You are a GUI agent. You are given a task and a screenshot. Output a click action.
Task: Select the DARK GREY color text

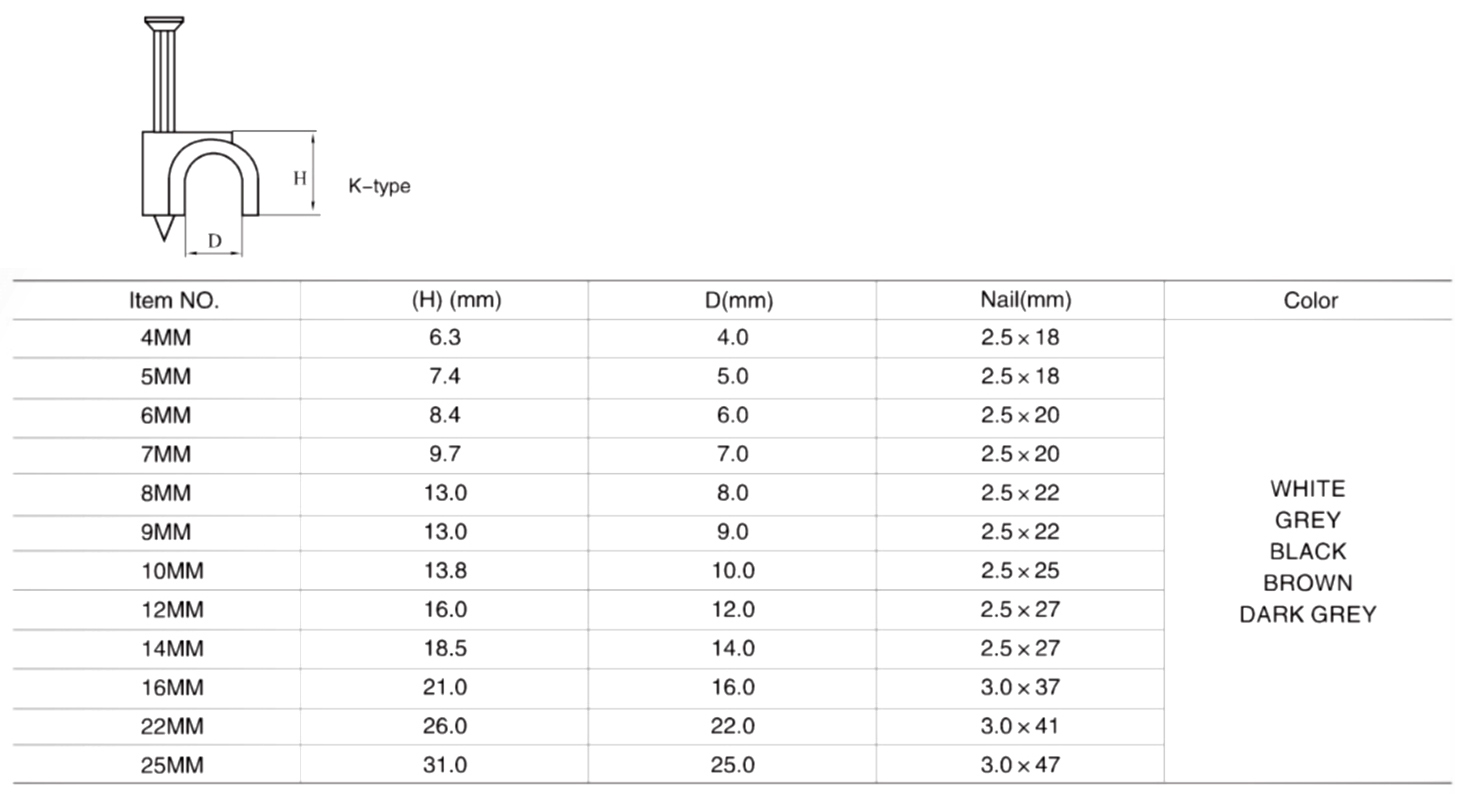click(1308, 615)
